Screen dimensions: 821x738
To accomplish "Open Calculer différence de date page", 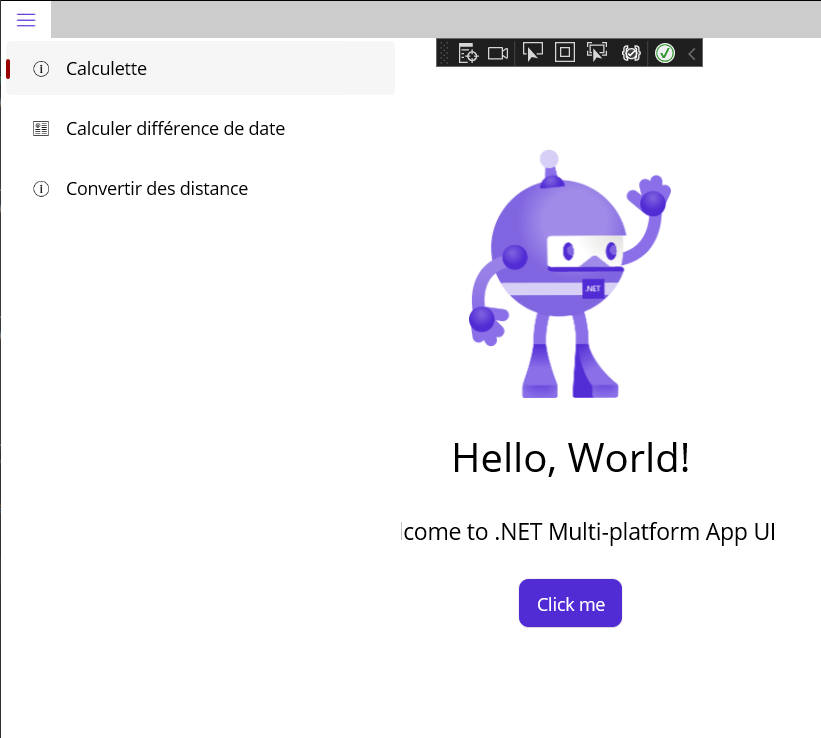I will pyautogui.click(x=201, y=128).
